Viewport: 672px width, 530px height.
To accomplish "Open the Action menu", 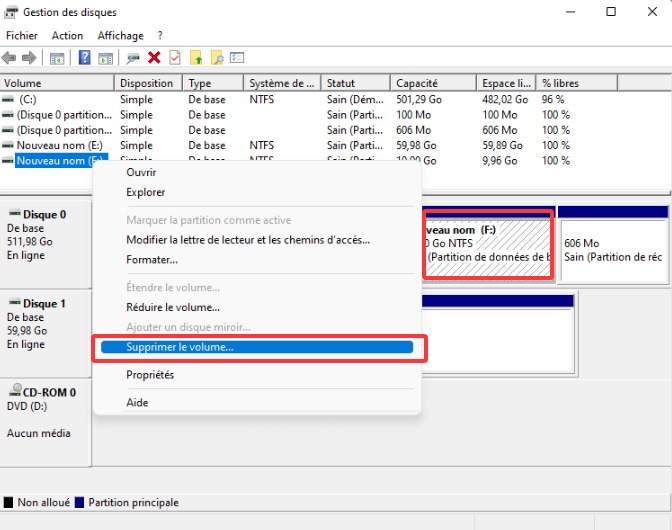I will [67, 36].
